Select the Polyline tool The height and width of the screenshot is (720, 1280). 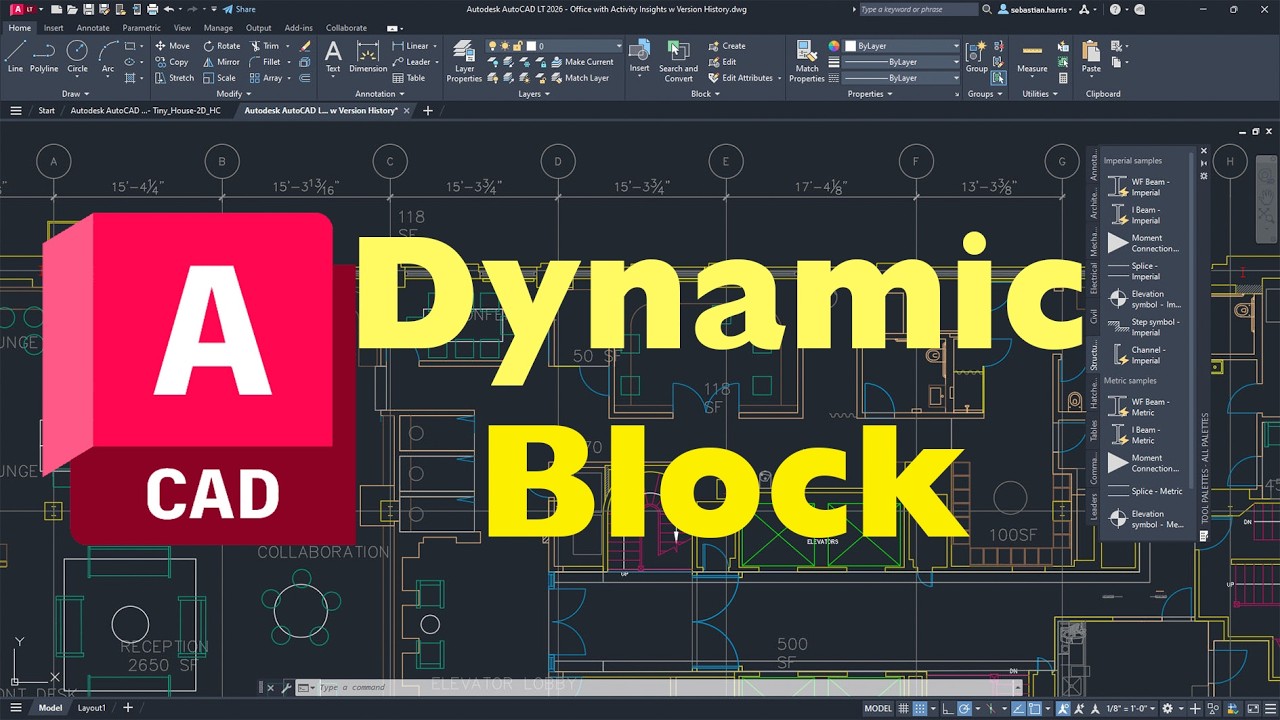coord(44,57)
